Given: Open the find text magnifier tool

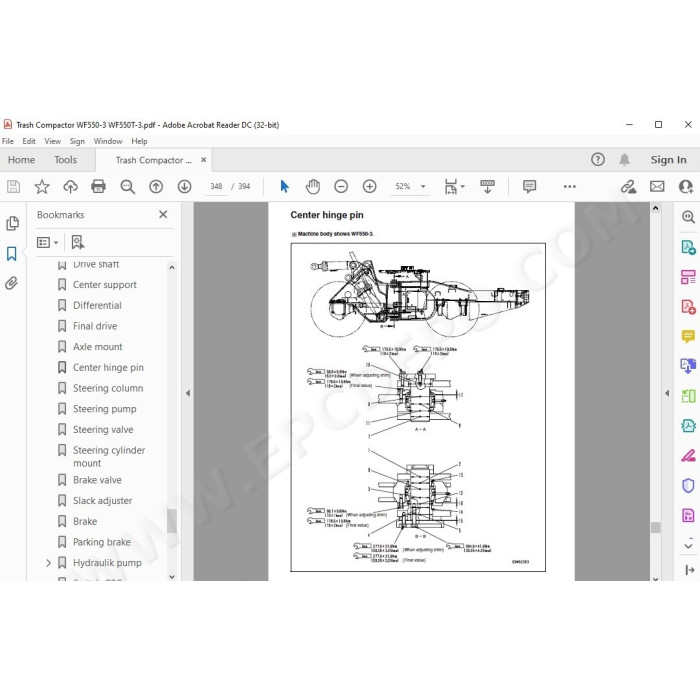Looking at the screenshot, I should pyautogui.click(x=127, y=186).
